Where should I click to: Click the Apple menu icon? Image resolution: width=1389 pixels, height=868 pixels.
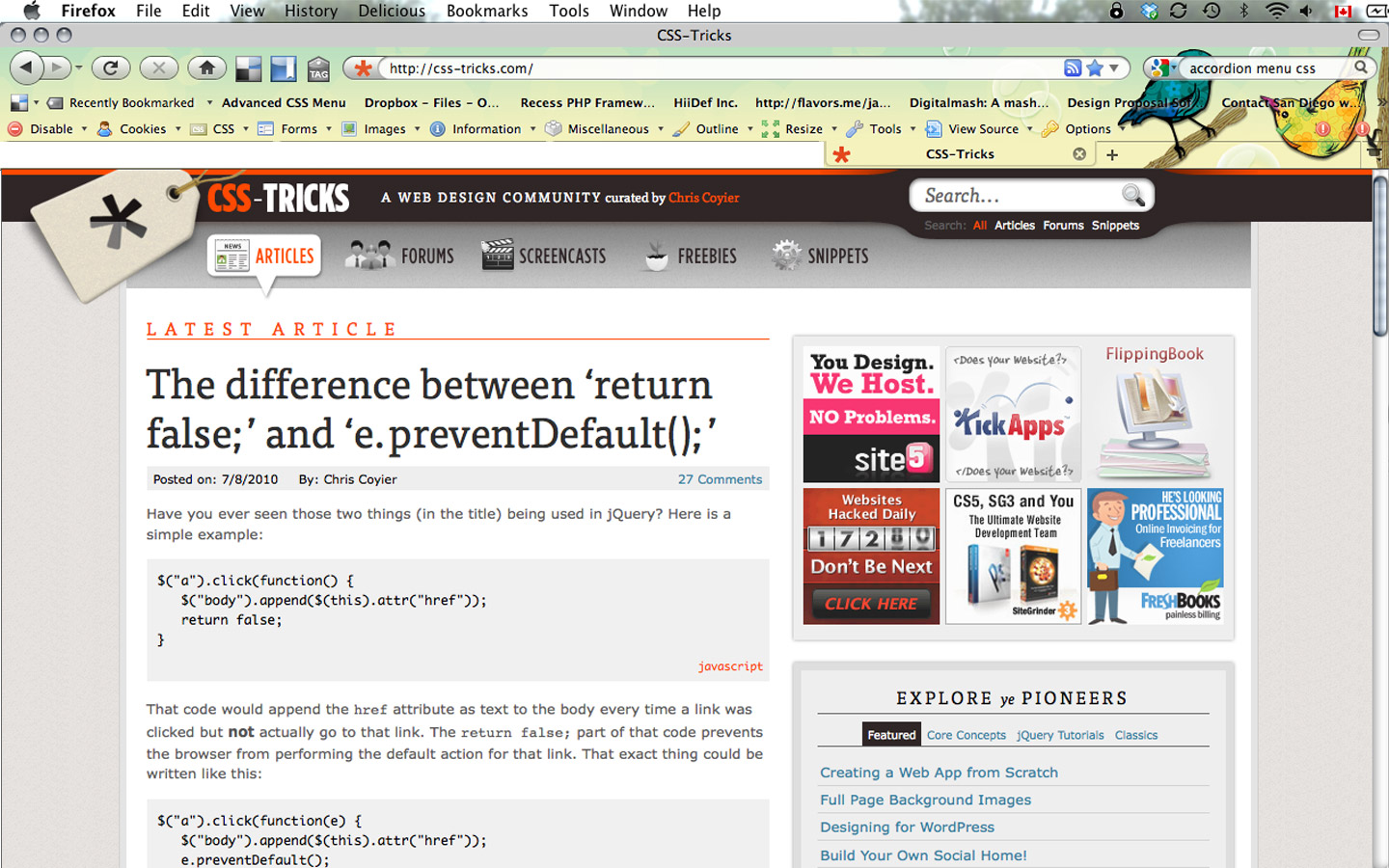pos(32,11)
